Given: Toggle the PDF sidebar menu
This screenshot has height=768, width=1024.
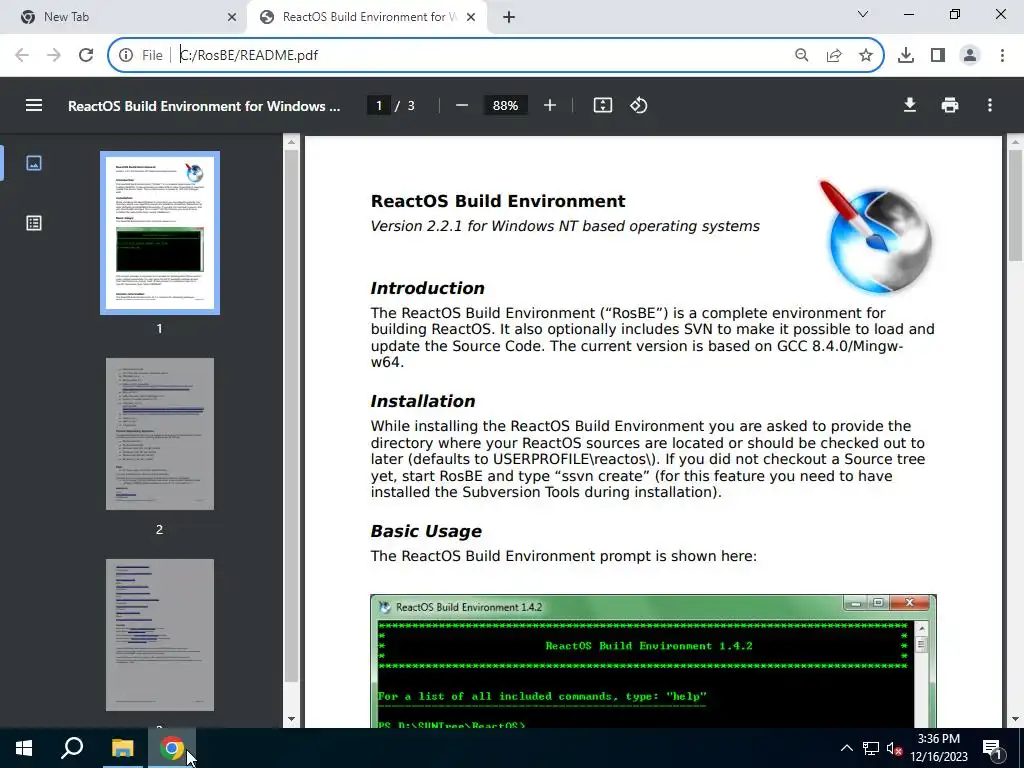Looking at the screenshot, I should click(x=34, y=105).
